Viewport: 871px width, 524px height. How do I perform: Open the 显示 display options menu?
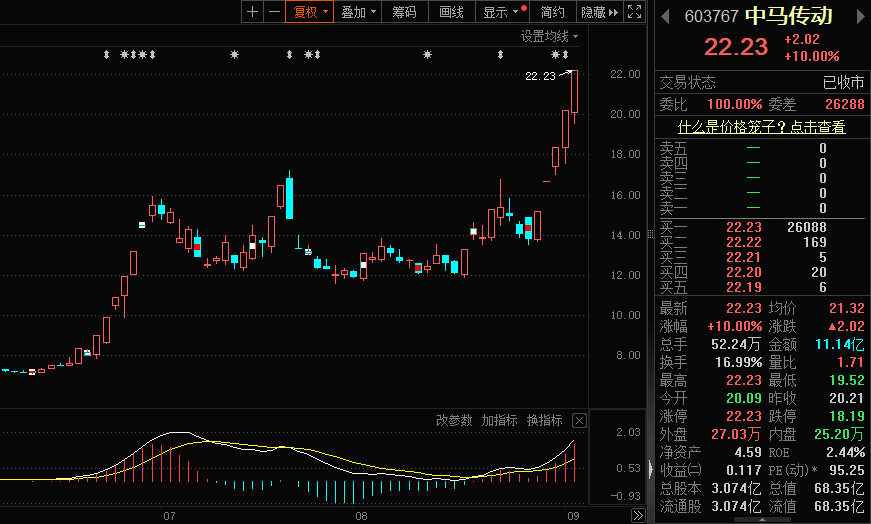502,12
